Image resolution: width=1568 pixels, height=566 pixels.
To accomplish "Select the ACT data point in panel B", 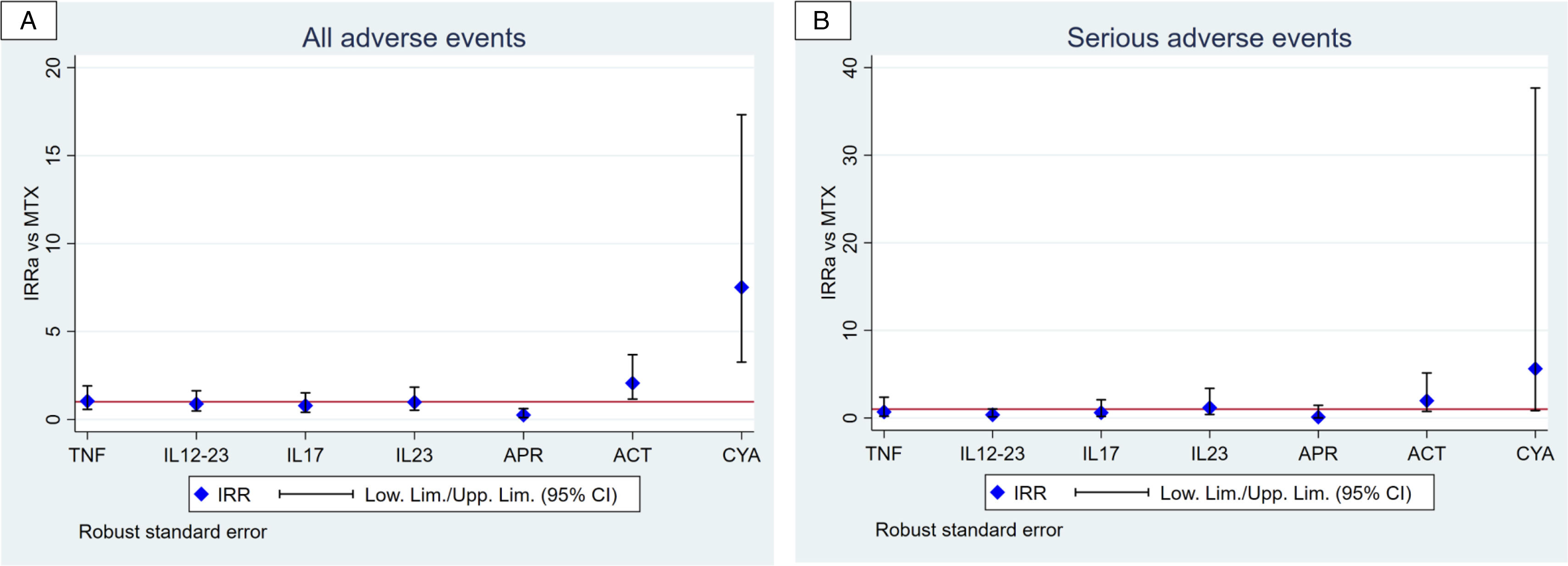I will pyautogui.click(x=1426, y=401).
